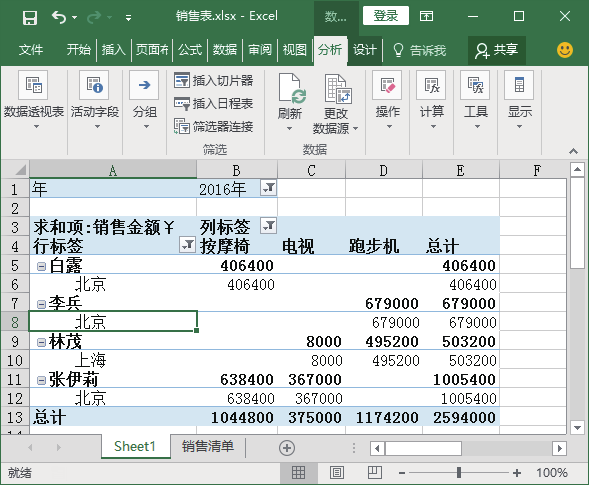Open the 销售清单 sheet tab
The image size is (589, 485).
click(208, 446)
